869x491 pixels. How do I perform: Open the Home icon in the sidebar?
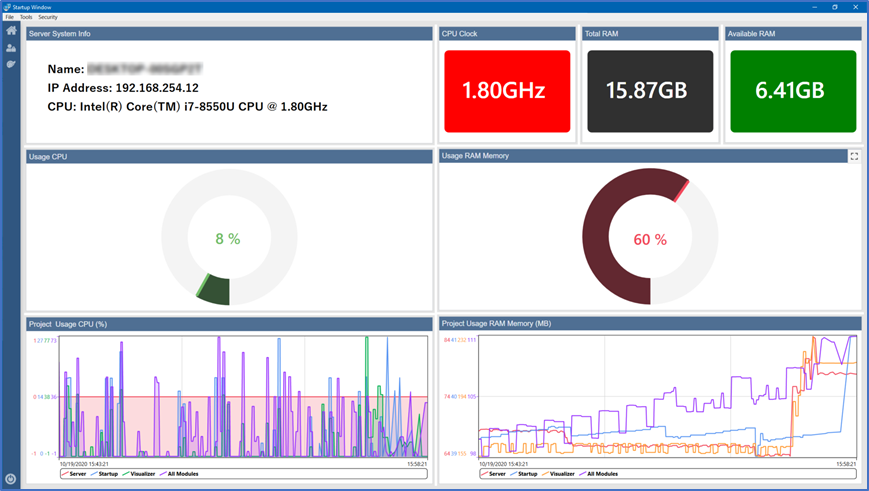11,31
